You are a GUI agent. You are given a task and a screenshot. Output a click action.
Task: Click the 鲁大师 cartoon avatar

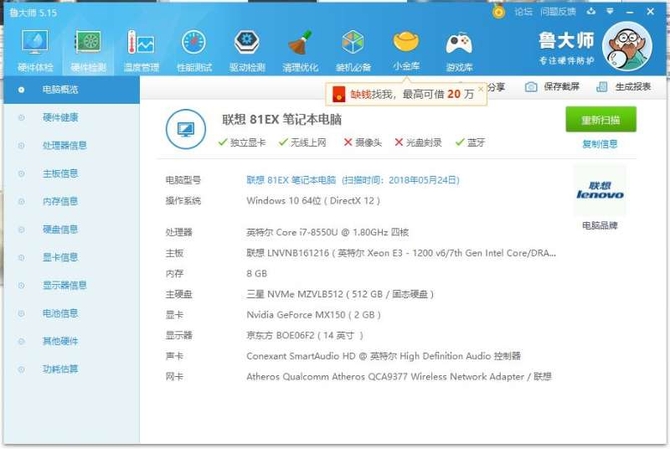627,46
